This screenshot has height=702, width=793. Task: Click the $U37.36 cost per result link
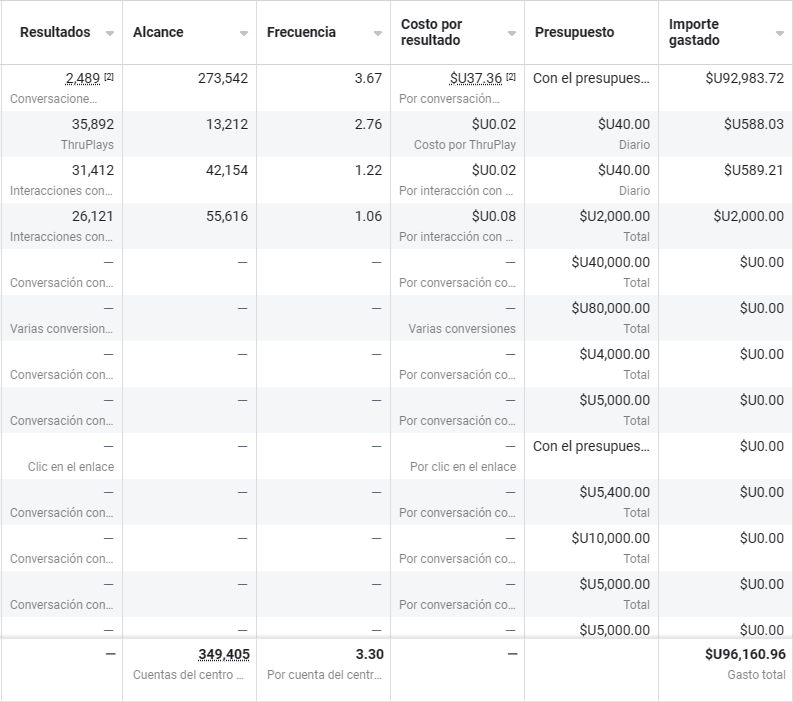coord(476,78)
